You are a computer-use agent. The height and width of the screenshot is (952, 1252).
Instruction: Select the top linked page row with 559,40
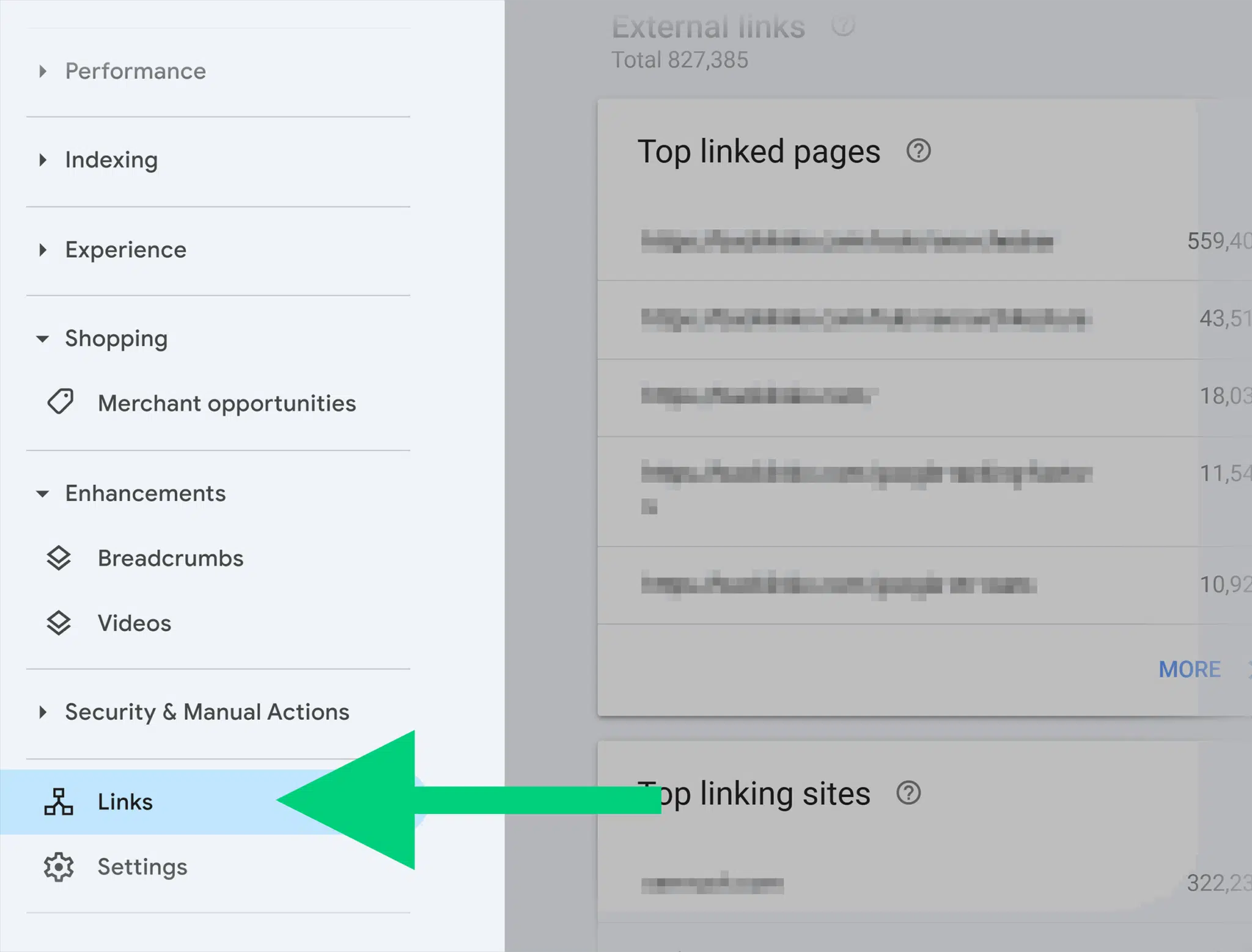924,241
